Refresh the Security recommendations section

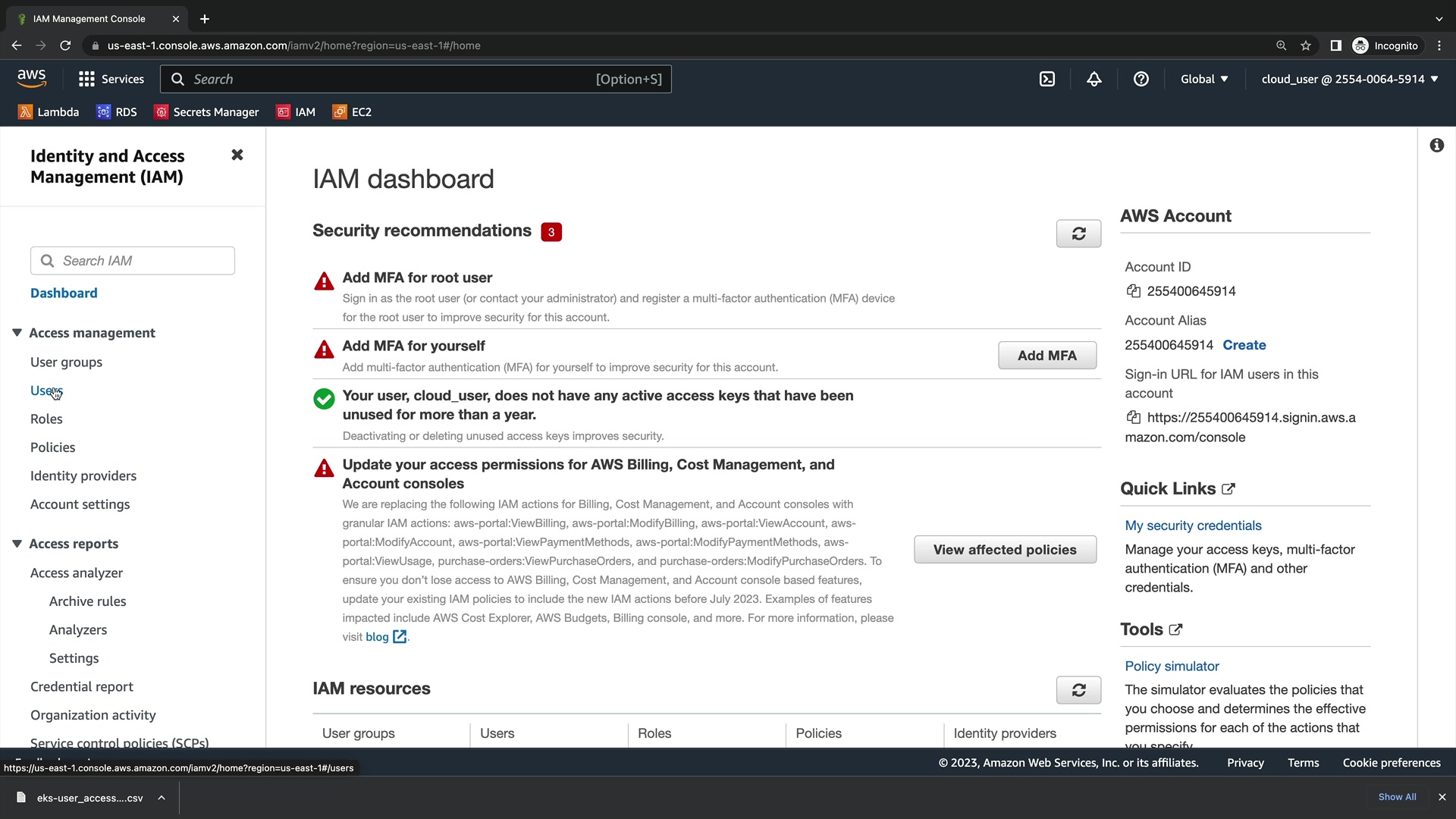(1078, 234)
